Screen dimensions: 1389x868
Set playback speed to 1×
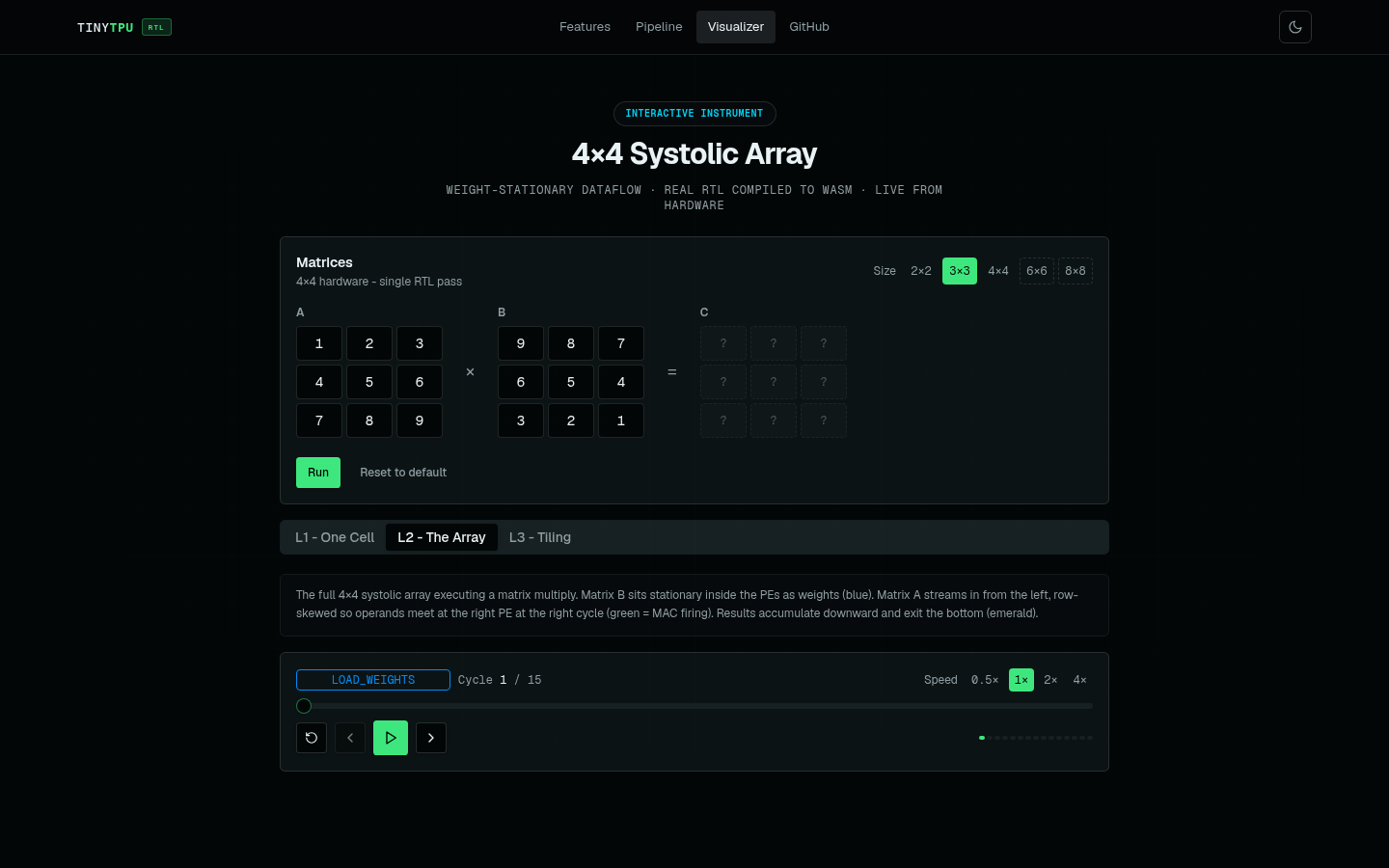(x=1021, y=680)
